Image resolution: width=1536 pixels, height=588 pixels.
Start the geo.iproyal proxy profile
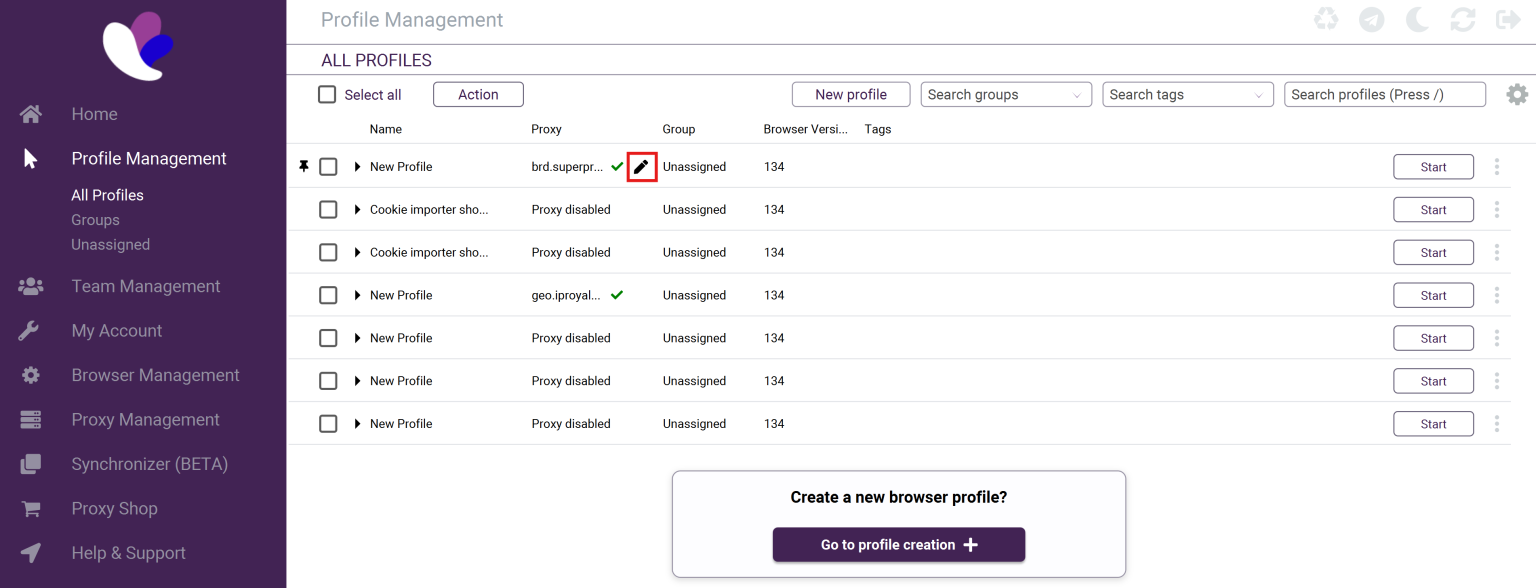(1433, 295)
